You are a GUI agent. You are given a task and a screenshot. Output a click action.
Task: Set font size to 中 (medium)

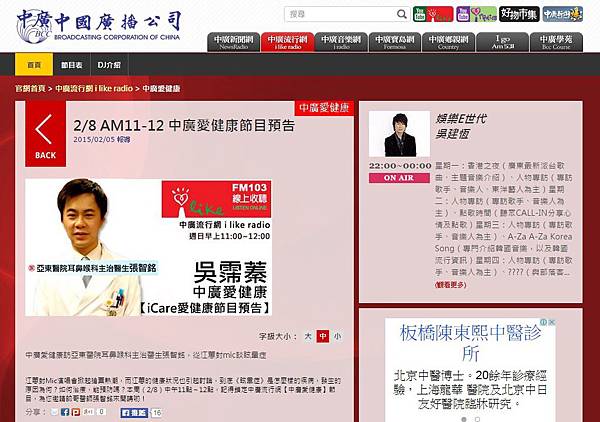point(323,336)
